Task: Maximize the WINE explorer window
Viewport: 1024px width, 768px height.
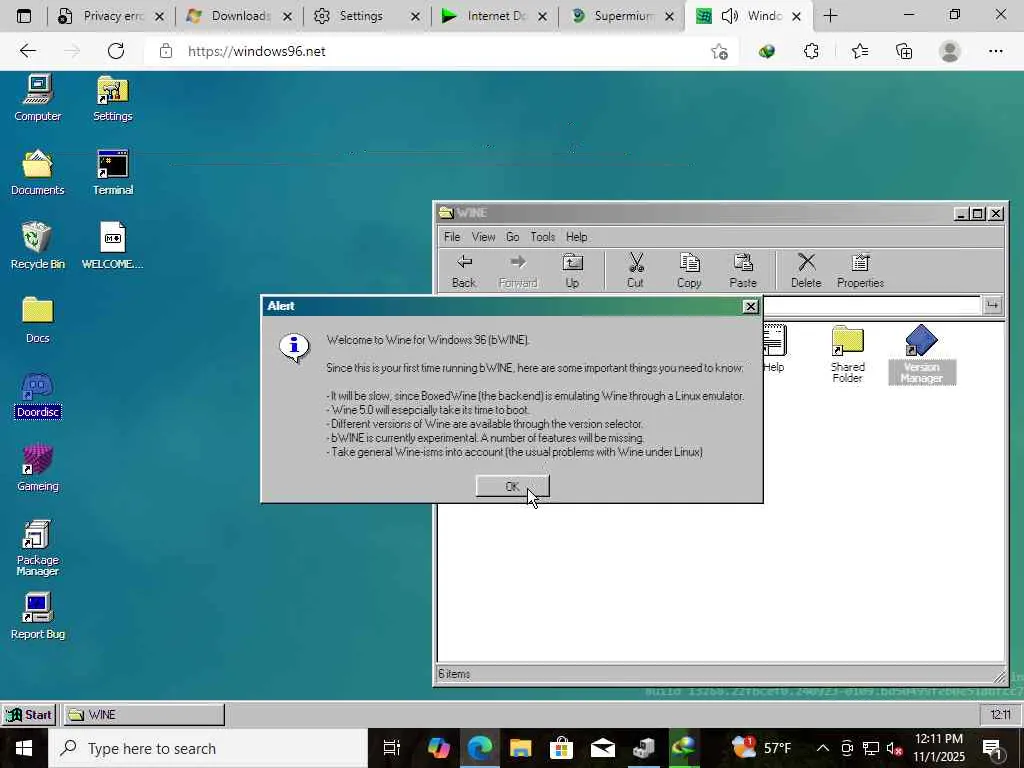Action: point(978,214)
